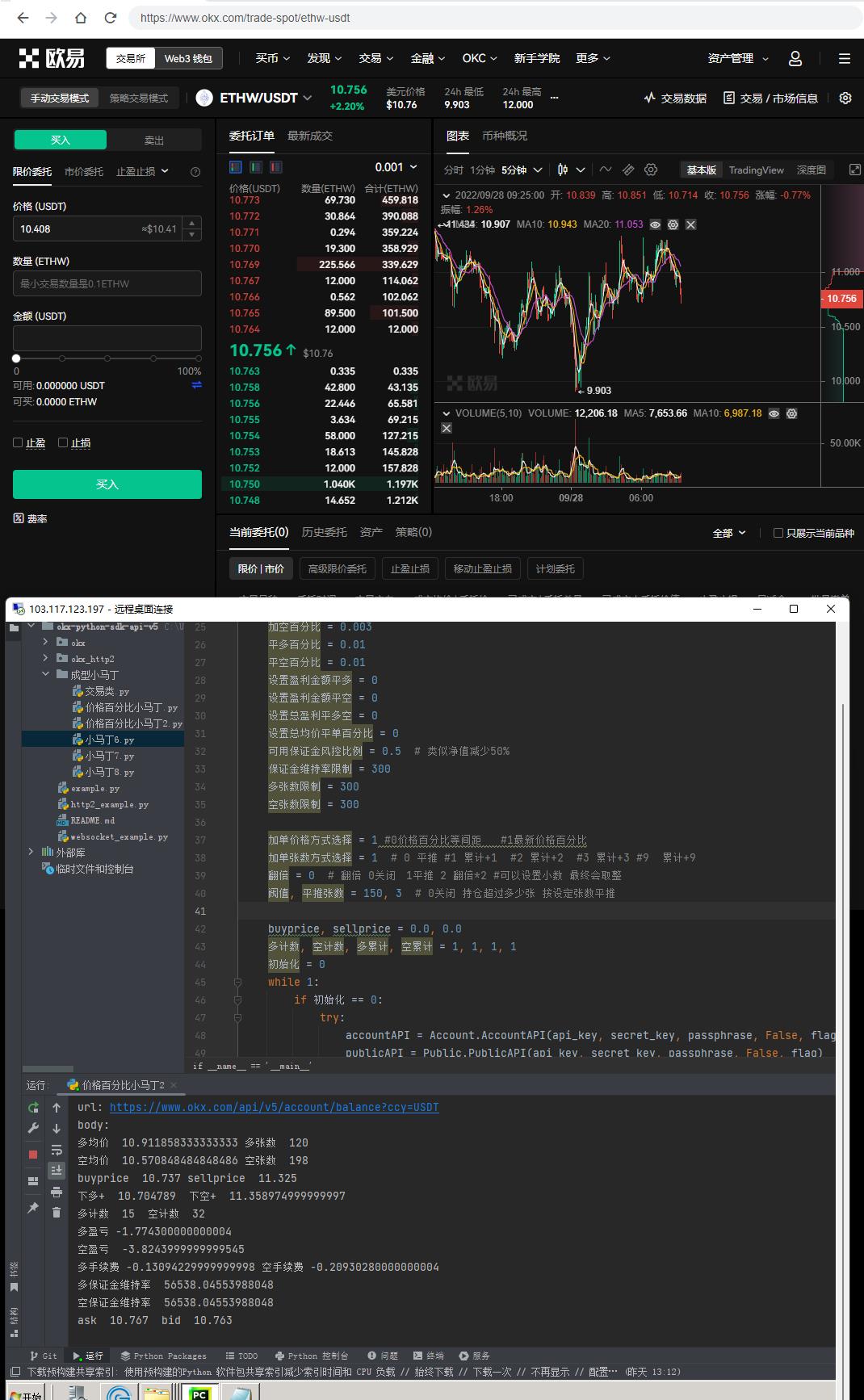Toggle MA indicator visibility eye
864x1400 pixels.
[x=656, y=224]
